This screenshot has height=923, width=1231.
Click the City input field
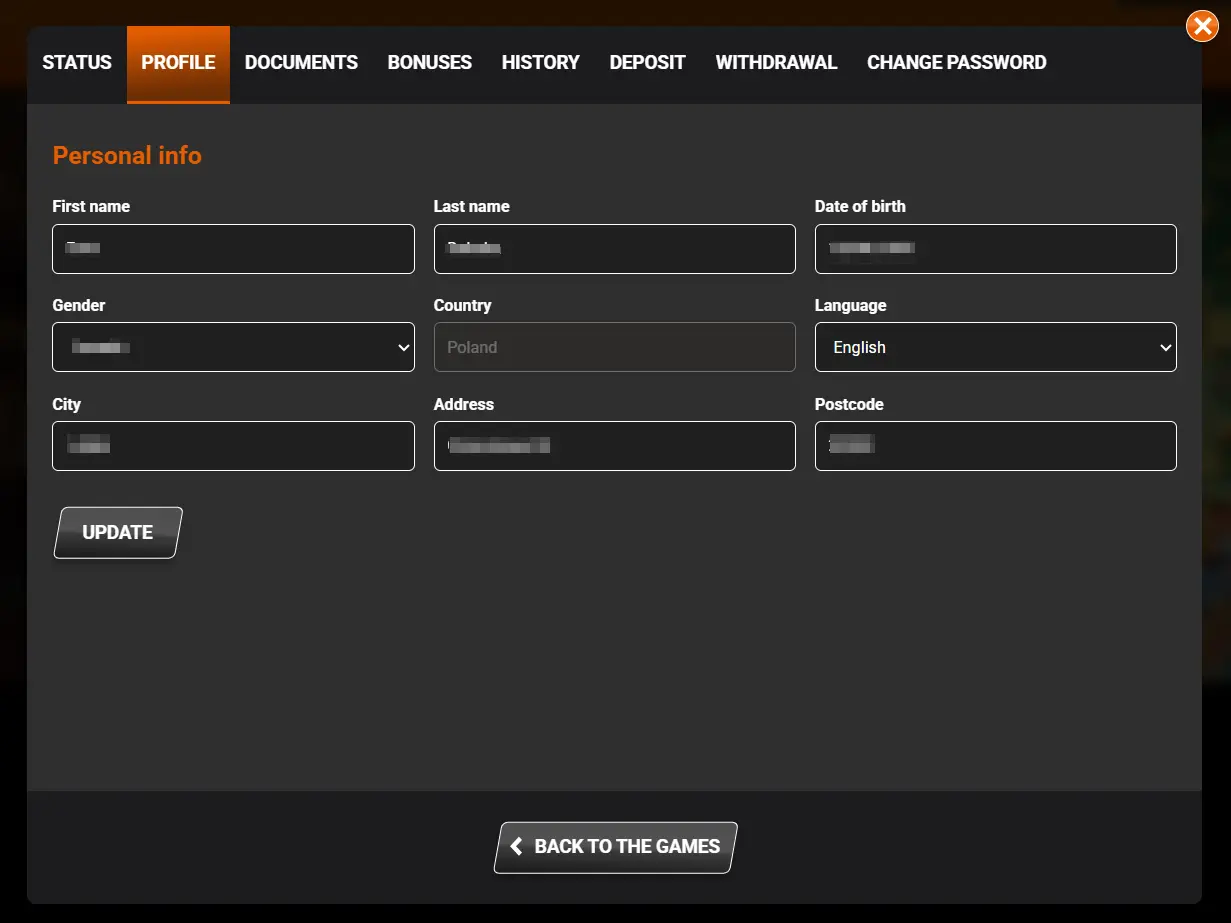[233, 446]
